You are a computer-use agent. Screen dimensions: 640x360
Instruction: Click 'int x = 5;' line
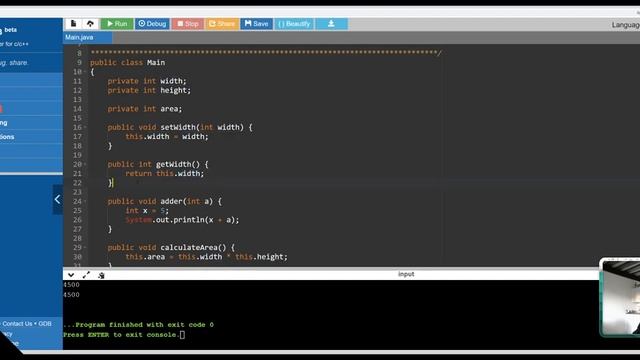tap(147, 211)
